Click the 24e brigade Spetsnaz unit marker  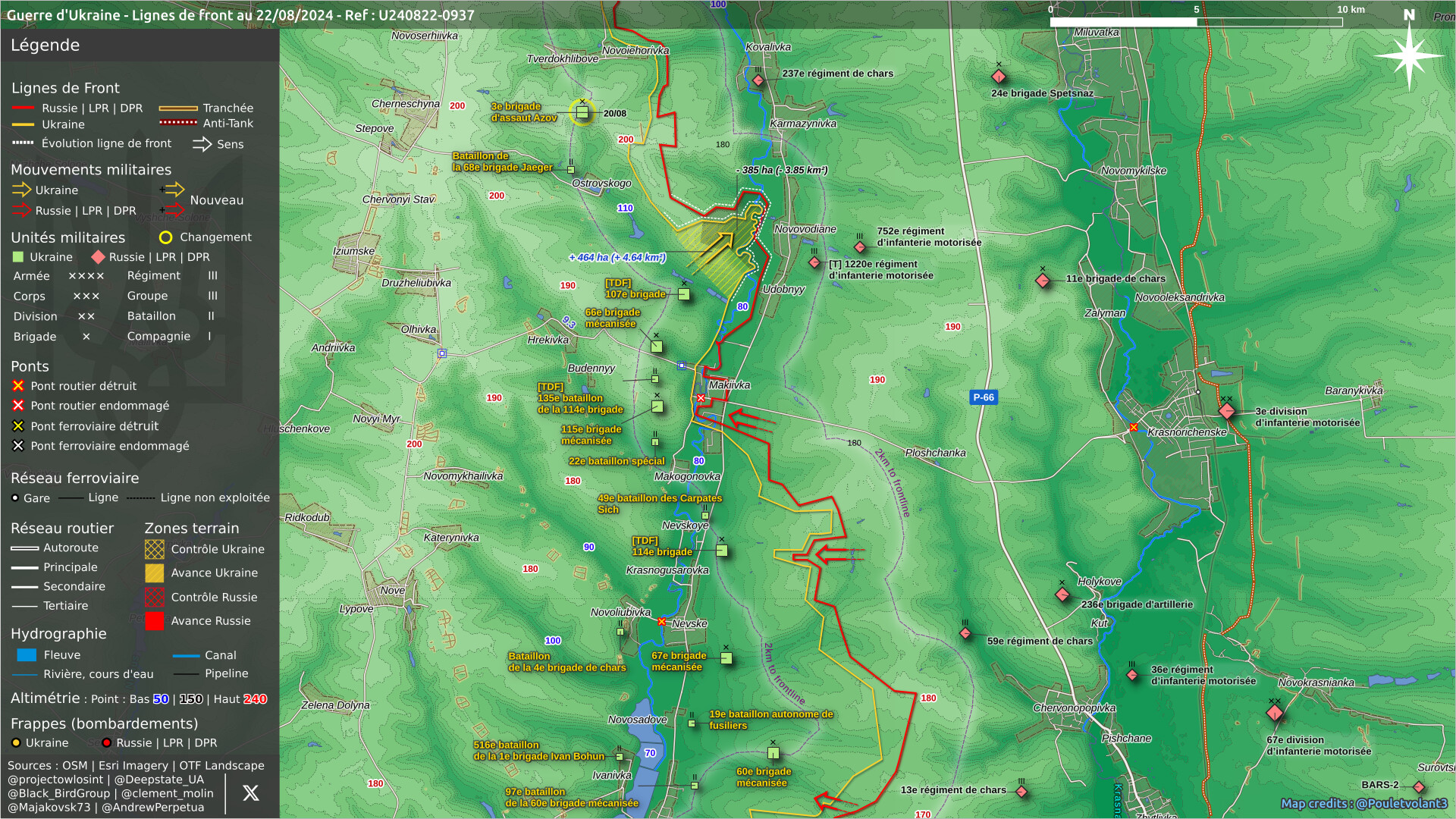(999, 77)
